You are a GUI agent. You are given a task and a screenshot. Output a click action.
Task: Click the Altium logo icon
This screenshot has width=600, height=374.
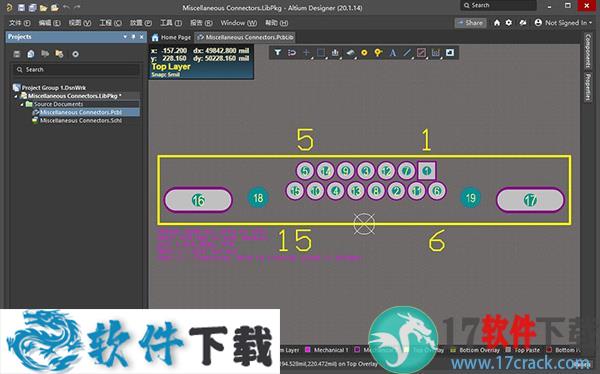[9, 7]
